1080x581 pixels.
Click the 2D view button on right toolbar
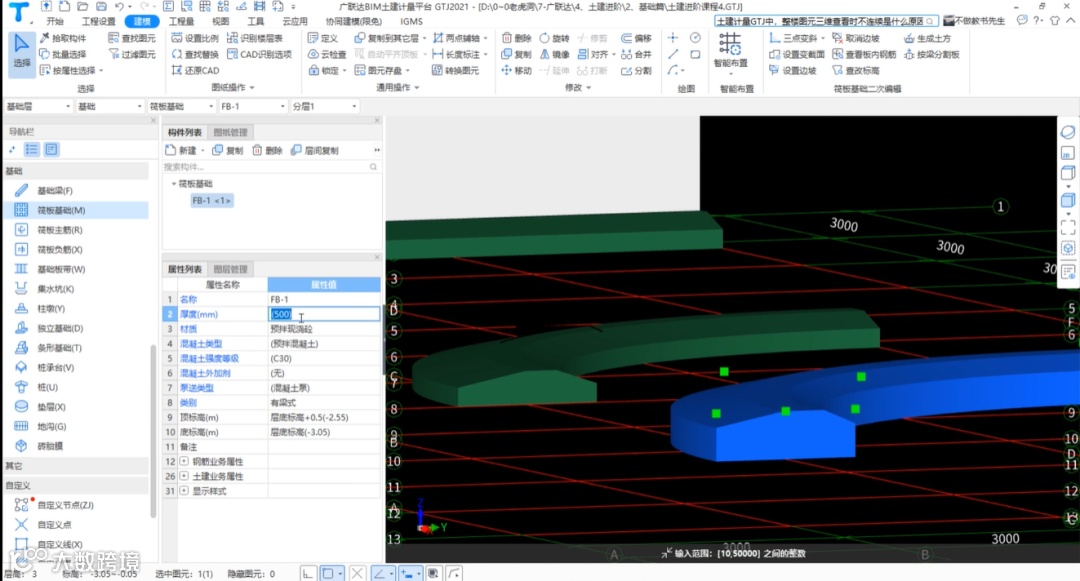click(x=1068, y=153)
